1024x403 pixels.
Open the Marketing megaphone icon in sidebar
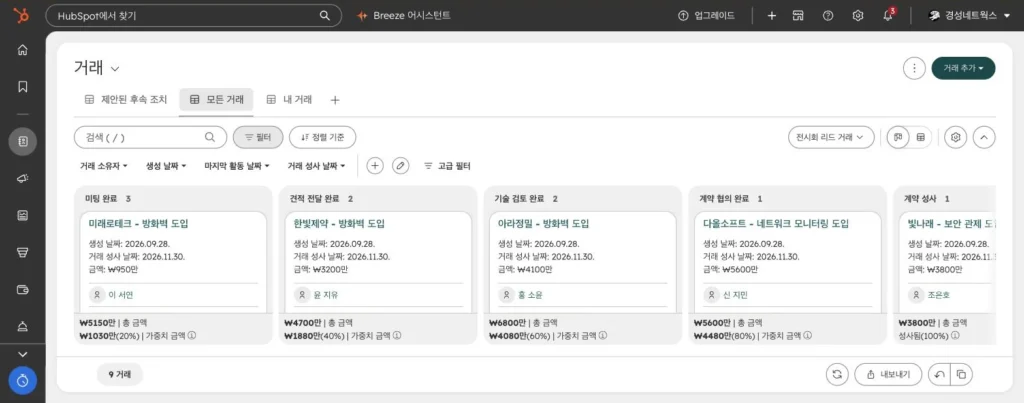[22, 178]
